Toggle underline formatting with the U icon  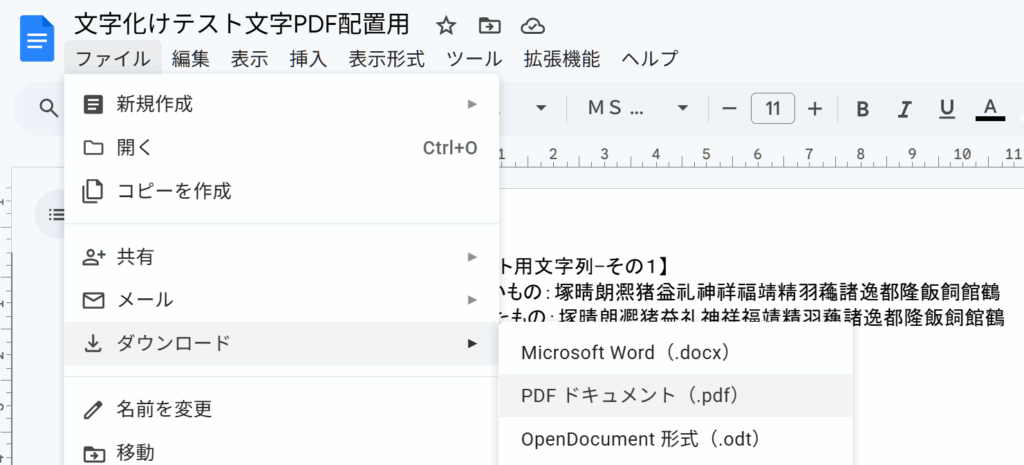coord(947,108)
